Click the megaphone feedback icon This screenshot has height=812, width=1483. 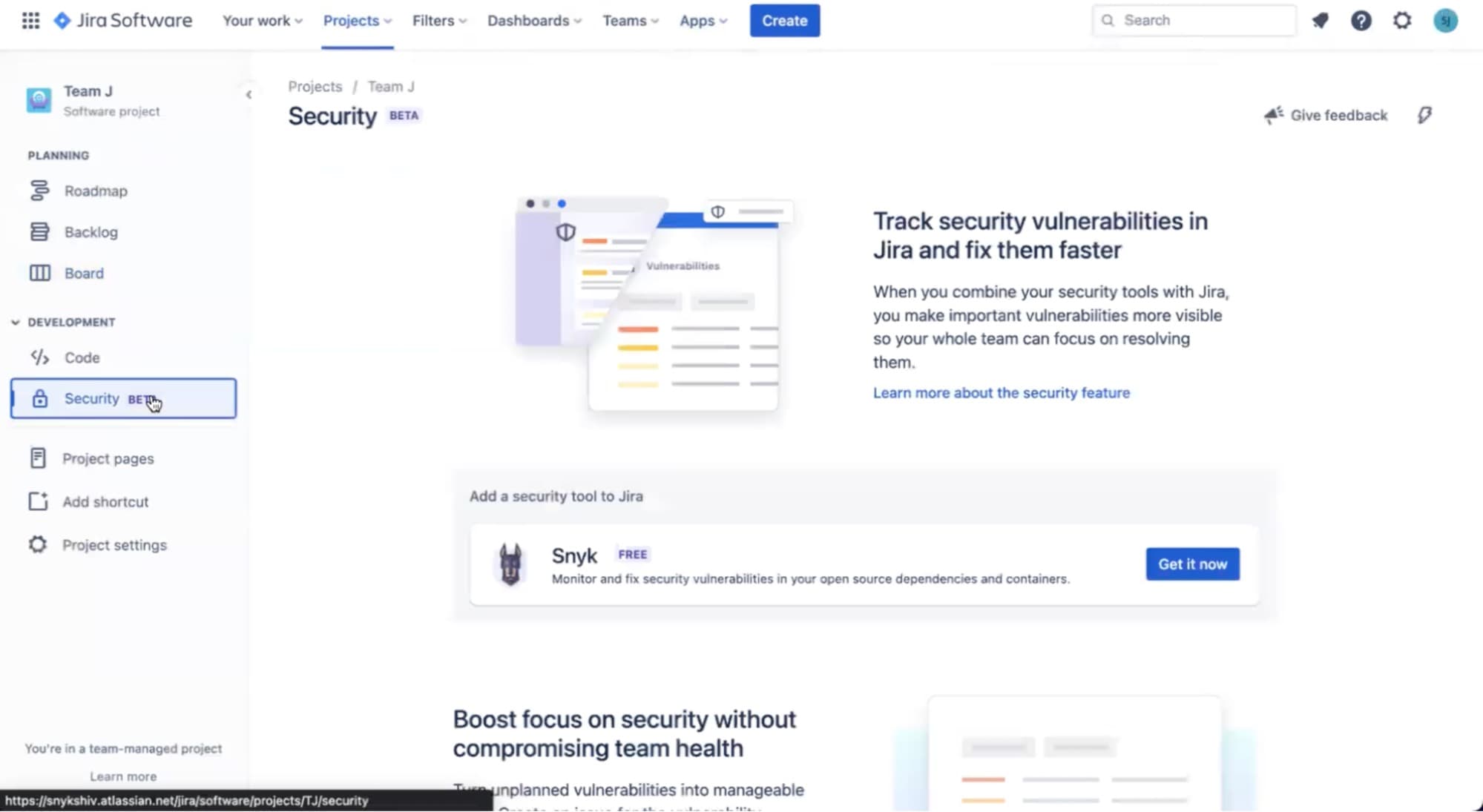1273,115
